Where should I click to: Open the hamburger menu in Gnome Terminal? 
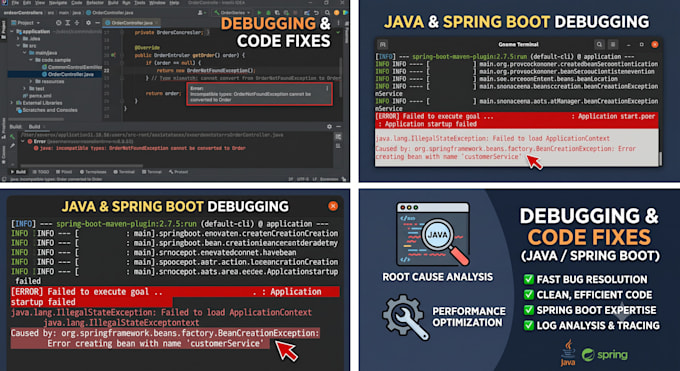[613, 44]
